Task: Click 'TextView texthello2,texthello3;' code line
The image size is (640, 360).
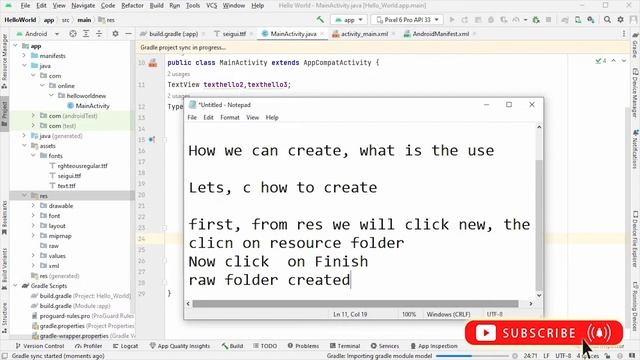Action: [229, 85]
